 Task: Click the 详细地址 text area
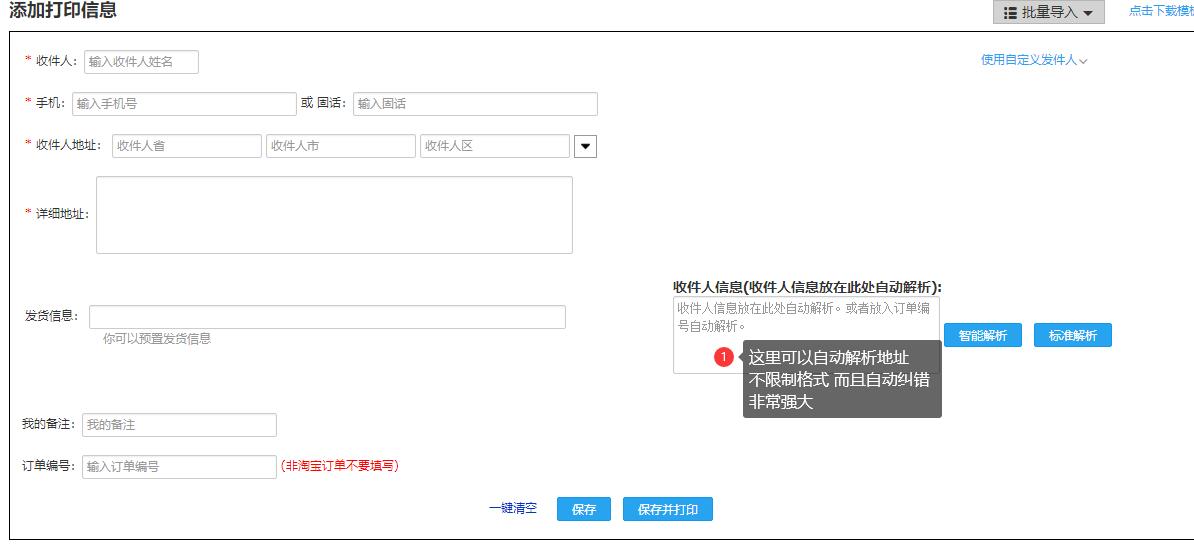(334, 215)
